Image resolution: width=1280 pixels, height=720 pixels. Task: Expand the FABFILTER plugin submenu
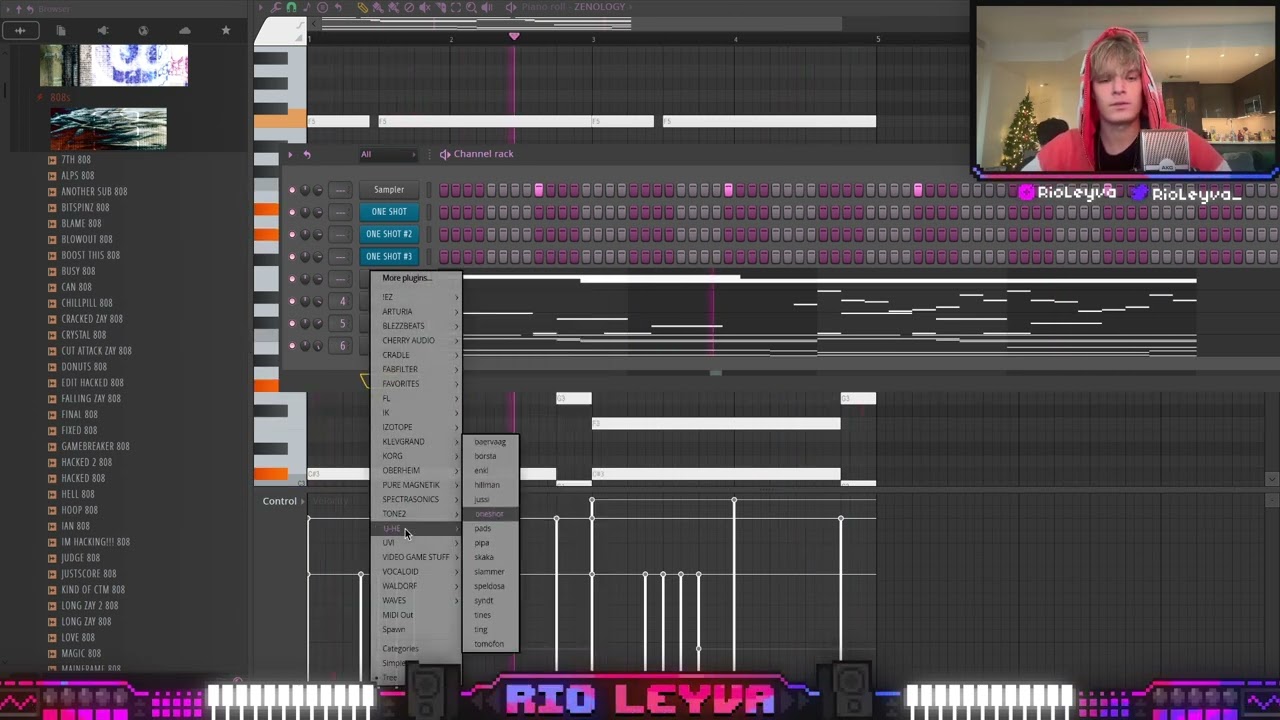pos(416,369)
